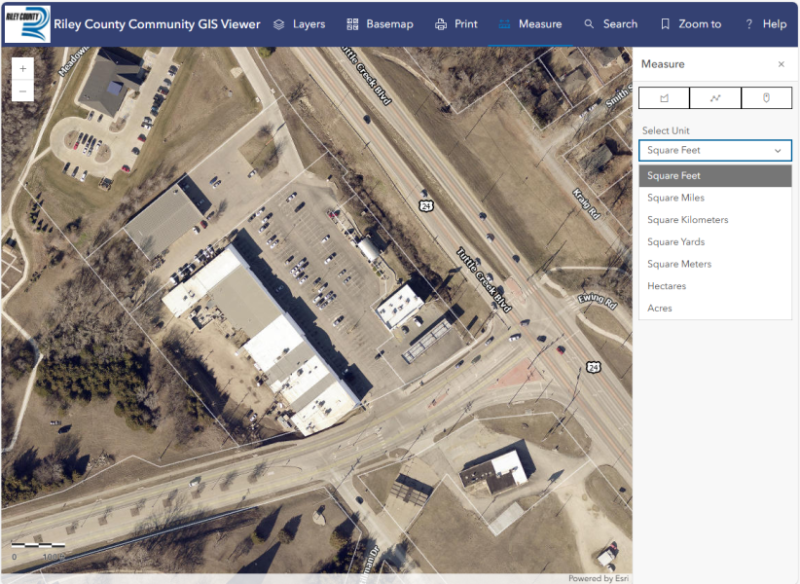The height and width of the screenshot is (584, 800).
Task: Zoom out on the map
Action: click(x=22, y=91)
